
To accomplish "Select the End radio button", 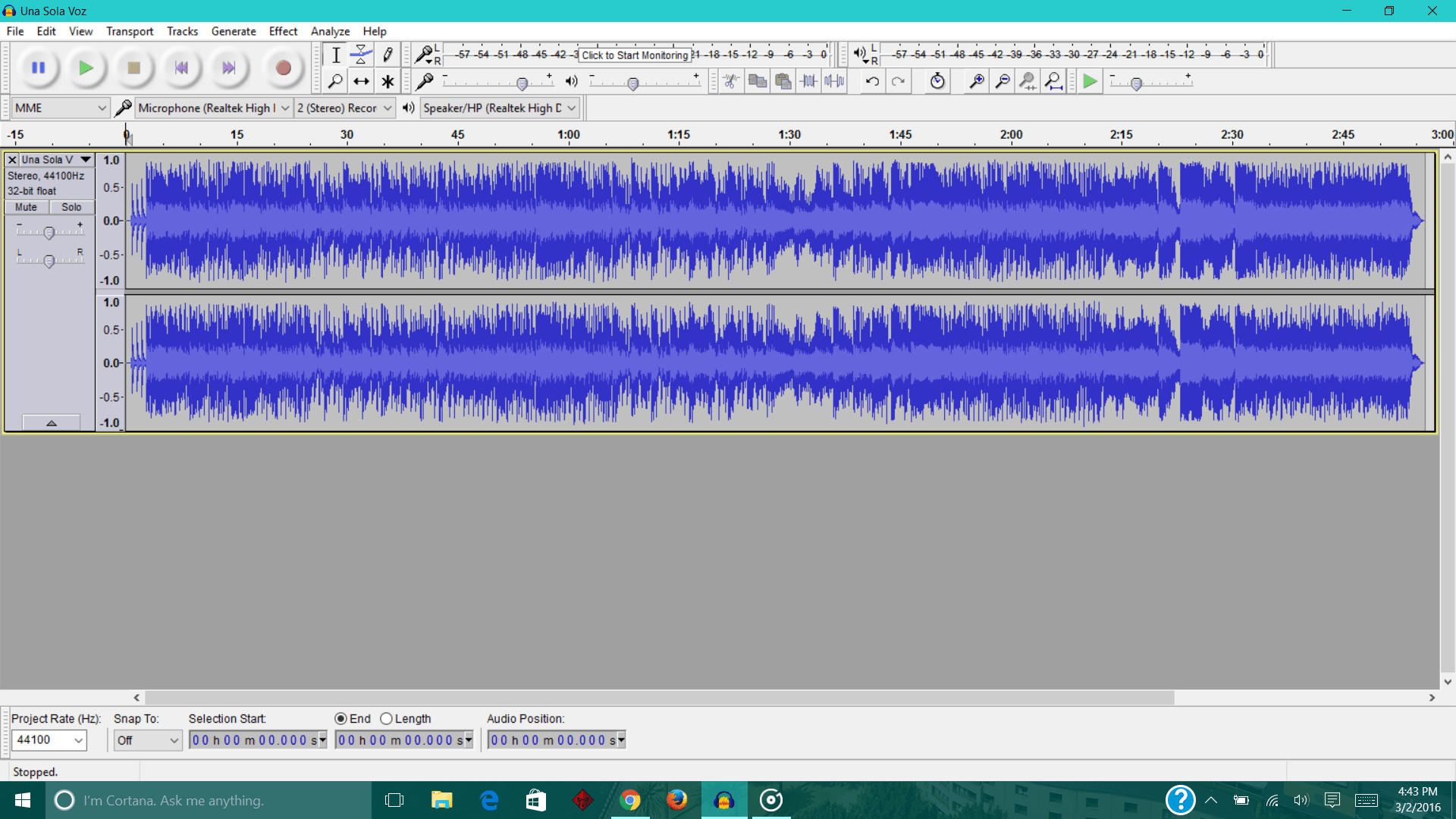I will tap(341, 718).
